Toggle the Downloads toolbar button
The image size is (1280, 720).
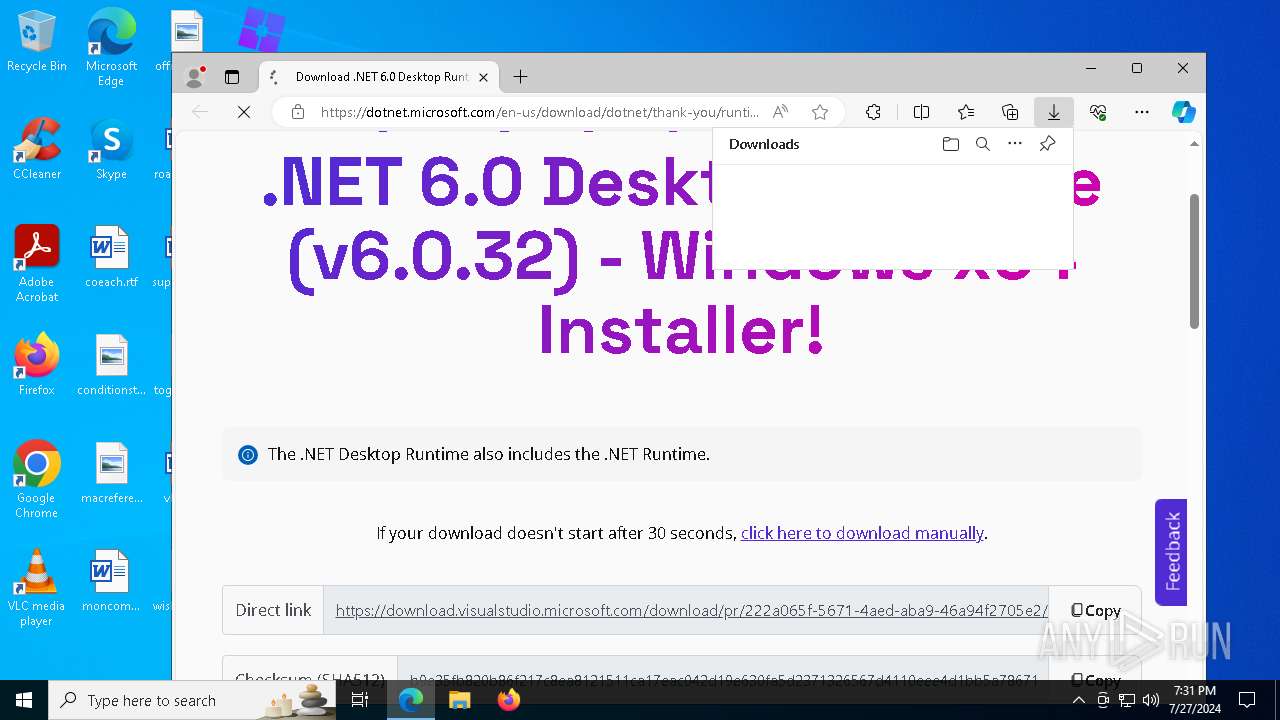click(x=1054, y=112)
